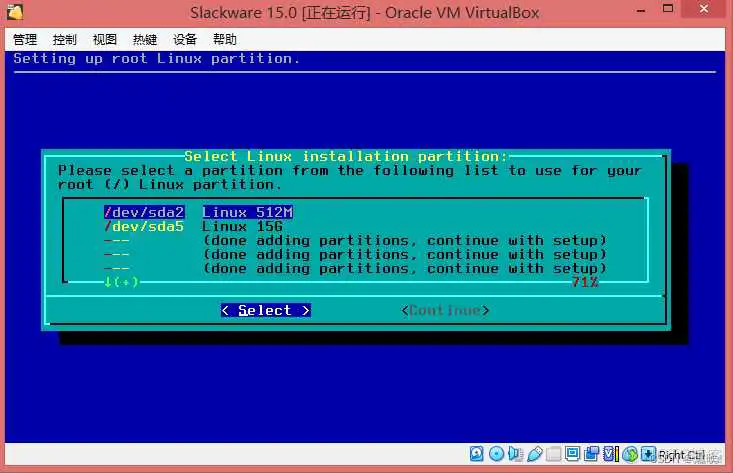The height and width of the screenshot is (474, 733).
Task: Maximize the VirtualBox window
Action: [x=668, y=8]
